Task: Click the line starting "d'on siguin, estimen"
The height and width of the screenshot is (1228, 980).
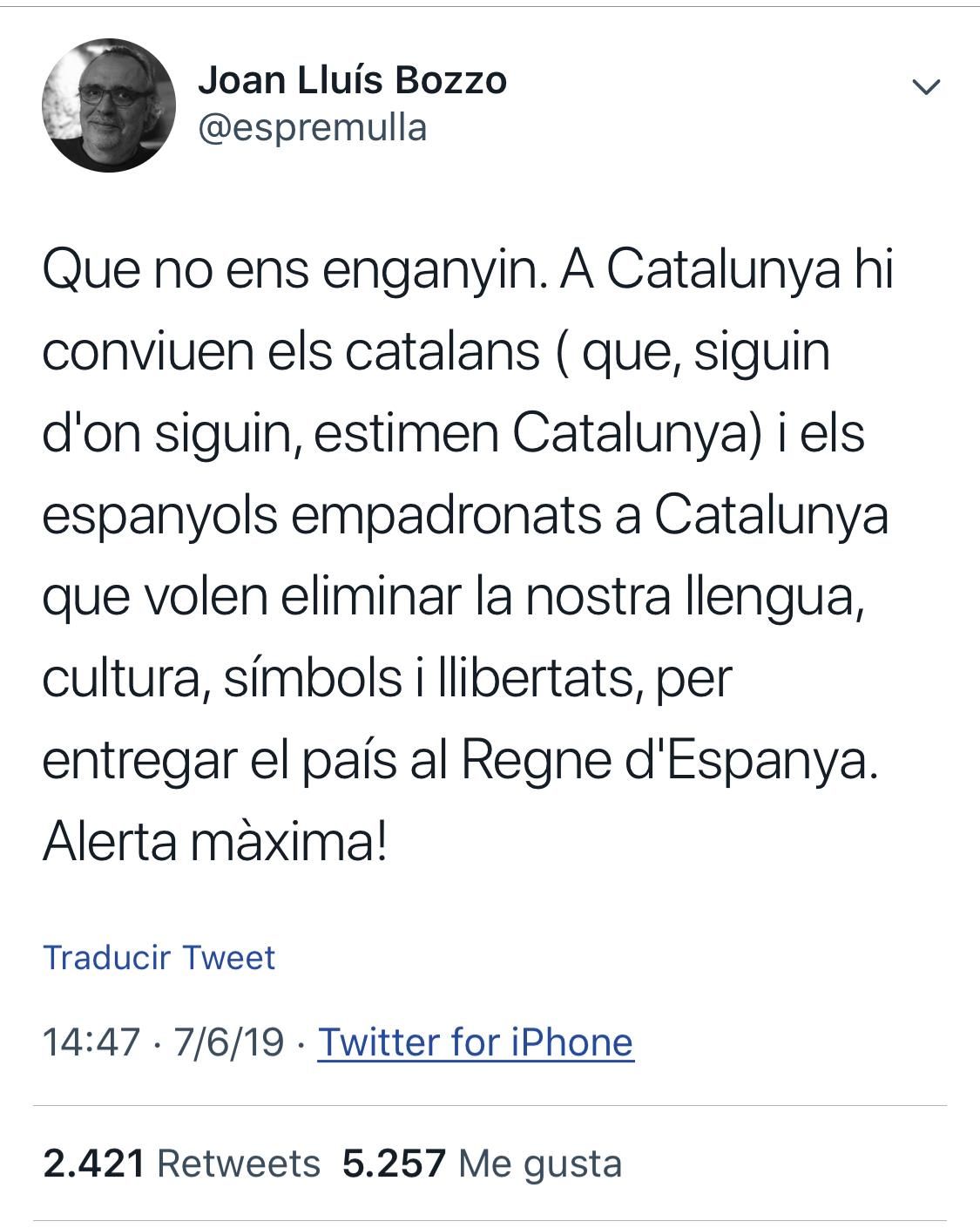Action: [x=453, y=435]
